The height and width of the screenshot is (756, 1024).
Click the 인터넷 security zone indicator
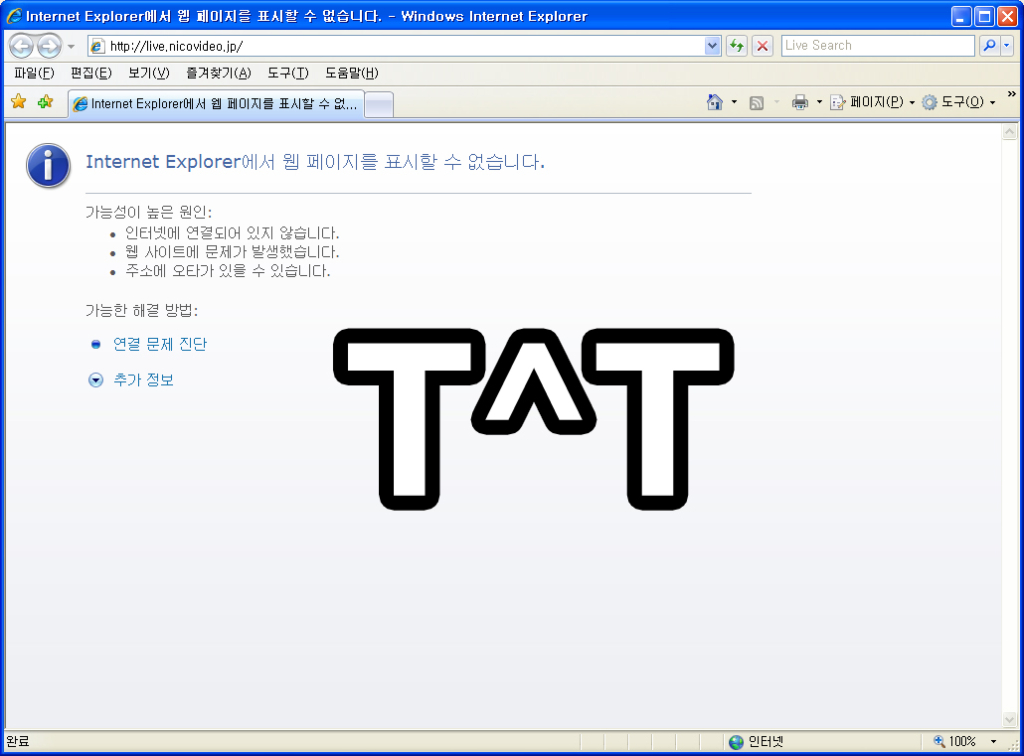756,742
